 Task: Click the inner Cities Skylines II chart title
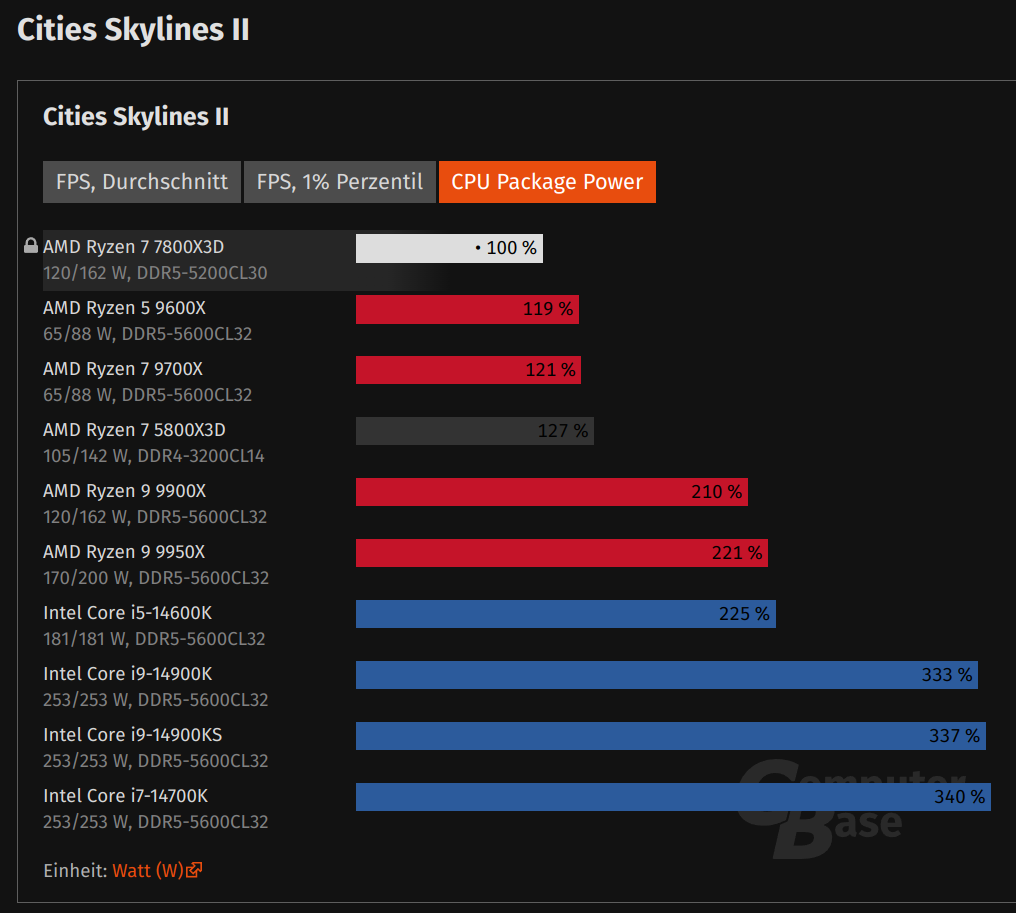pyautogui.click(x=136, y=117)
